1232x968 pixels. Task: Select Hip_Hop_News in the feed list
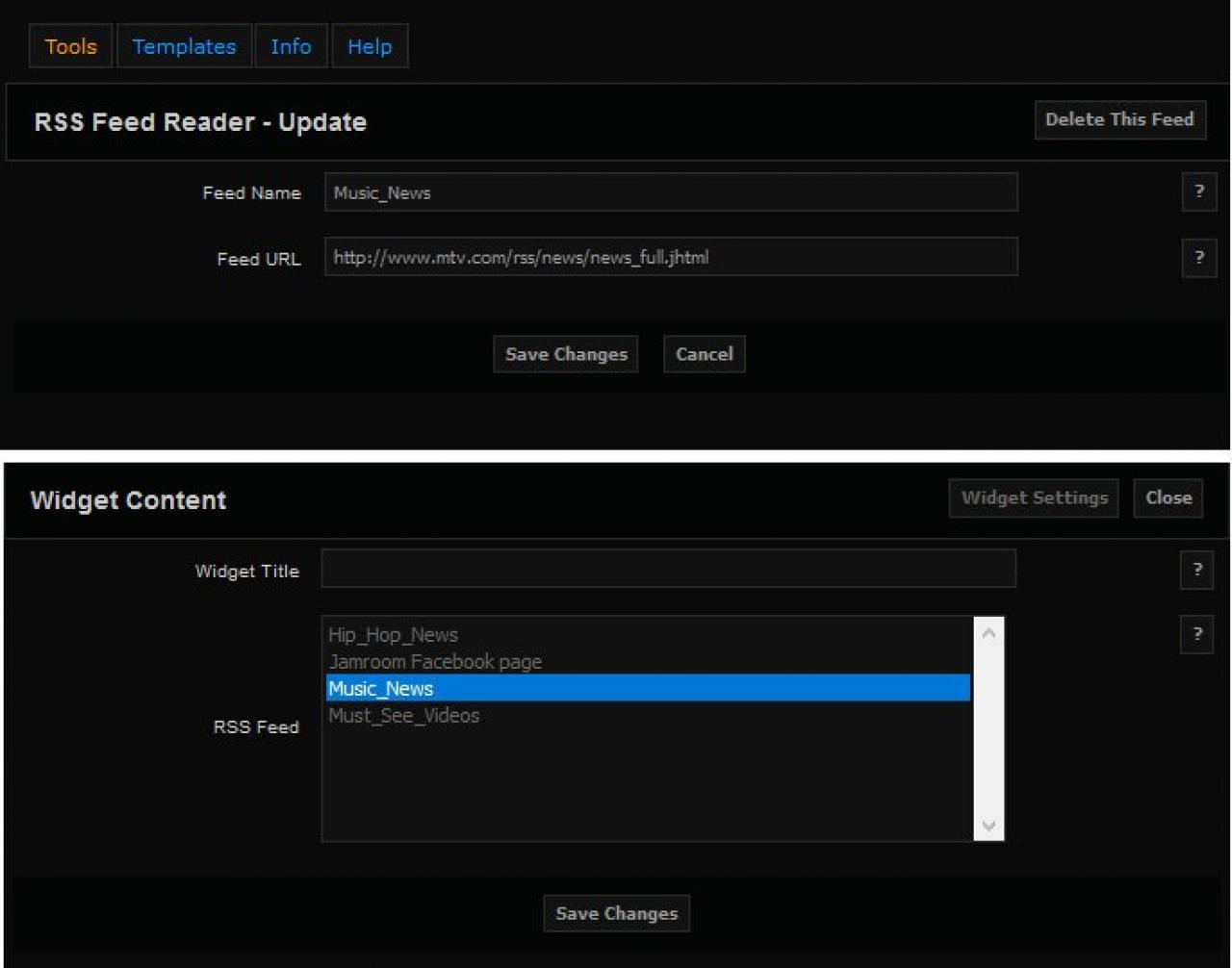tap(394, 635)
